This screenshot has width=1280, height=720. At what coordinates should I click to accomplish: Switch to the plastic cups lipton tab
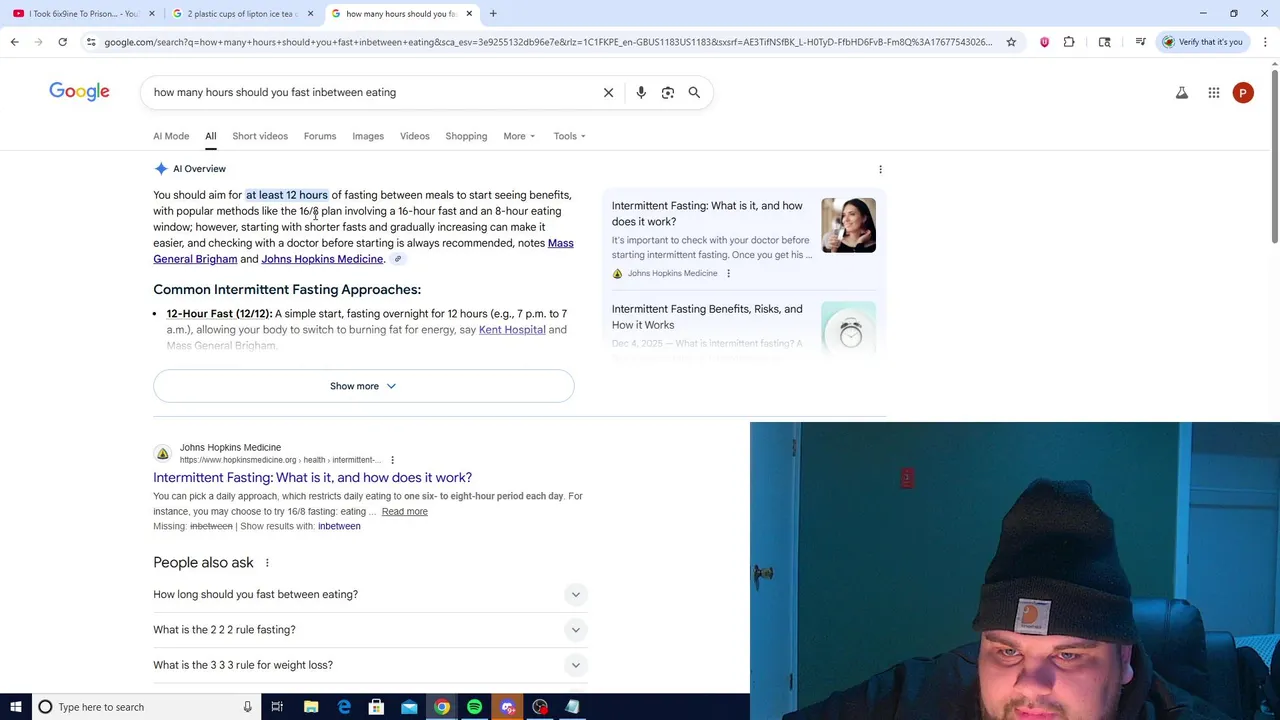pos(240,14)
